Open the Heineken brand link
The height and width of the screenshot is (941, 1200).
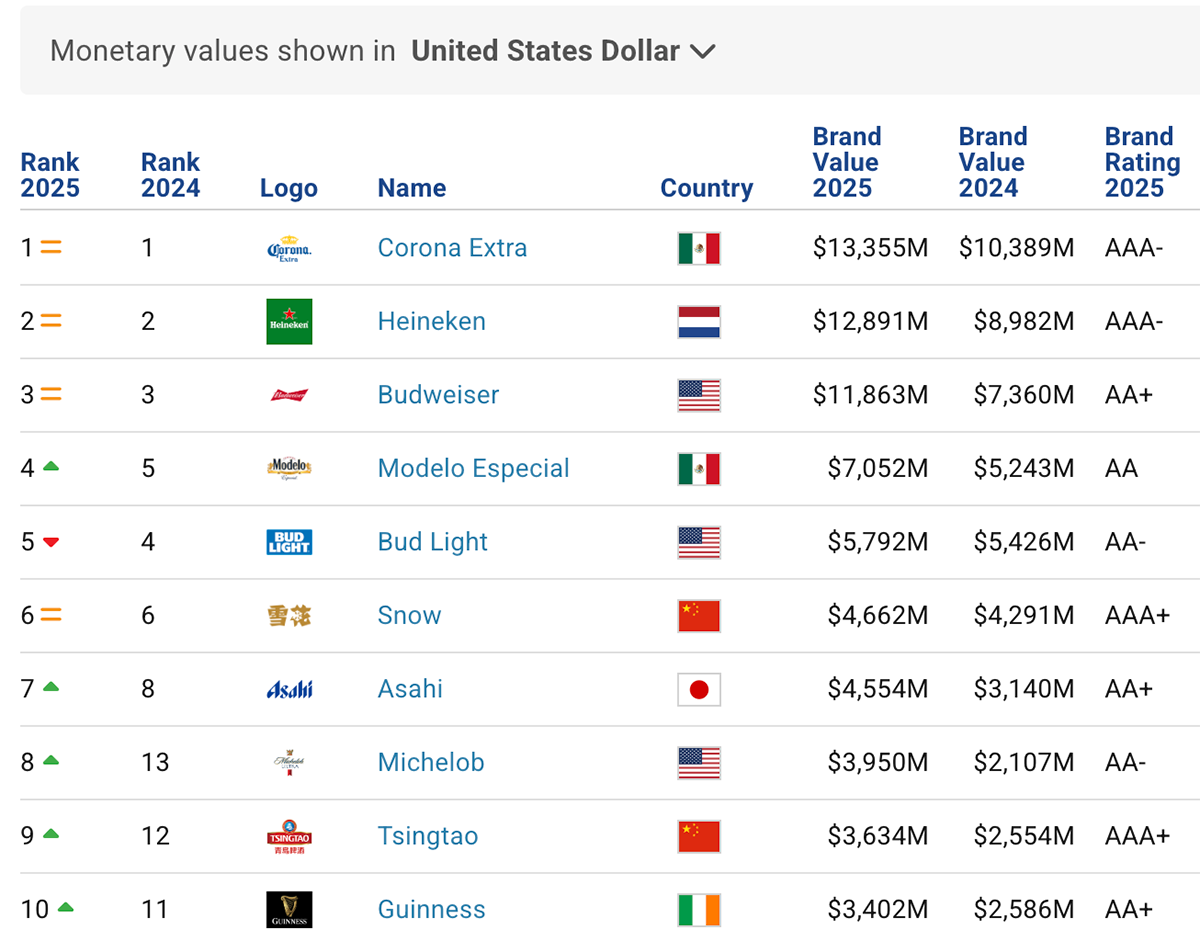pyautogui.click(x=431, y=321)
